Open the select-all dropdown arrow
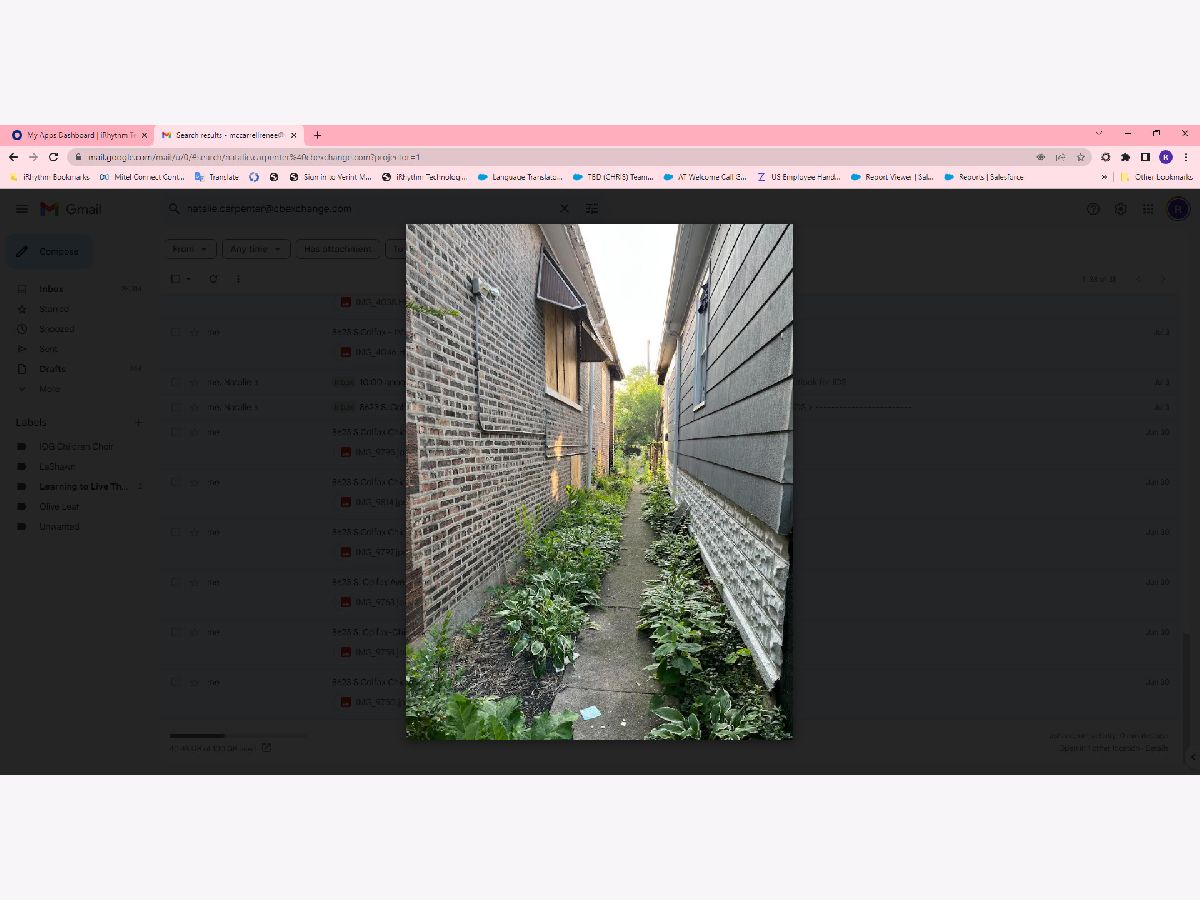Screen dimensions: 1200x900 (x=188, y=279)
